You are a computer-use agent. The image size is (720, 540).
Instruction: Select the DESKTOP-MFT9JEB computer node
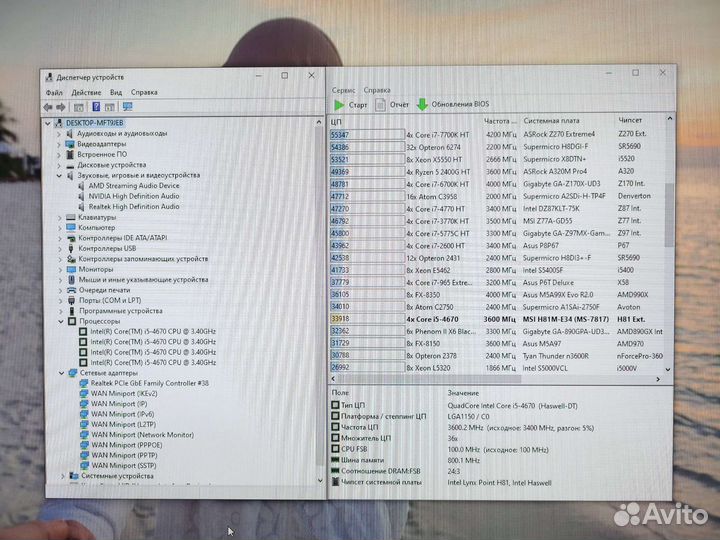pyautogui.click(x=95, y=123)
